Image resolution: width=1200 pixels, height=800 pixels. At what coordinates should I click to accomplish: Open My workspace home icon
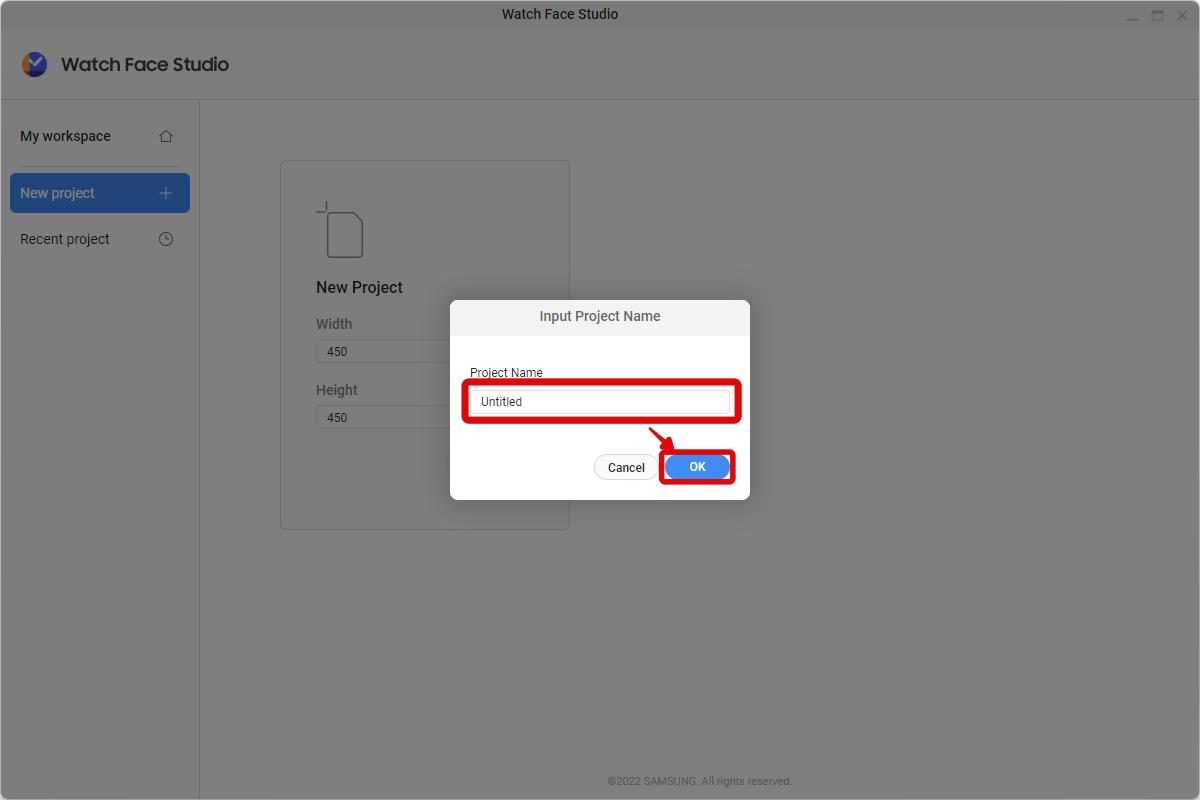(x=166, y=136)
